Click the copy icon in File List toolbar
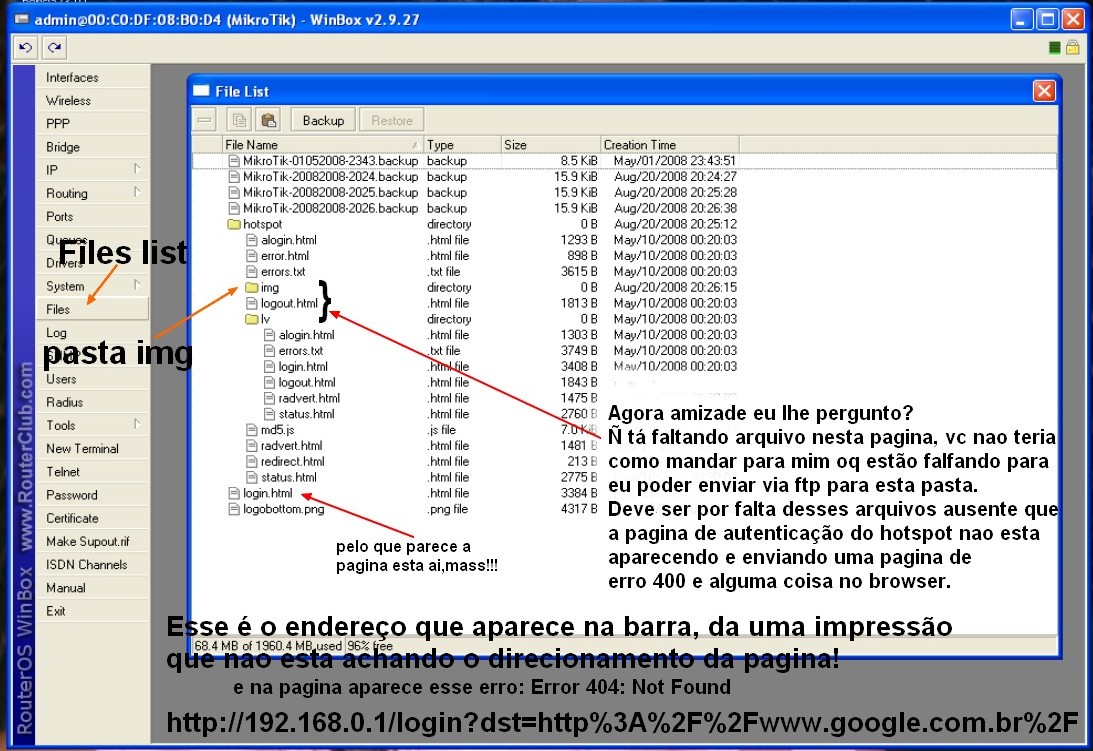Image resolution: width=1093 pixels, height=751 pixels. 239,120
